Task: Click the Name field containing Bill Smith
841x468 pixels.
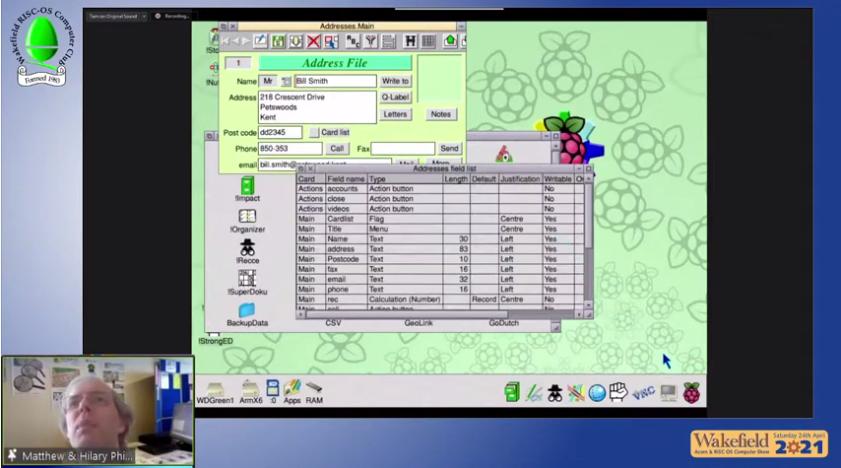Action: (335, 81)
